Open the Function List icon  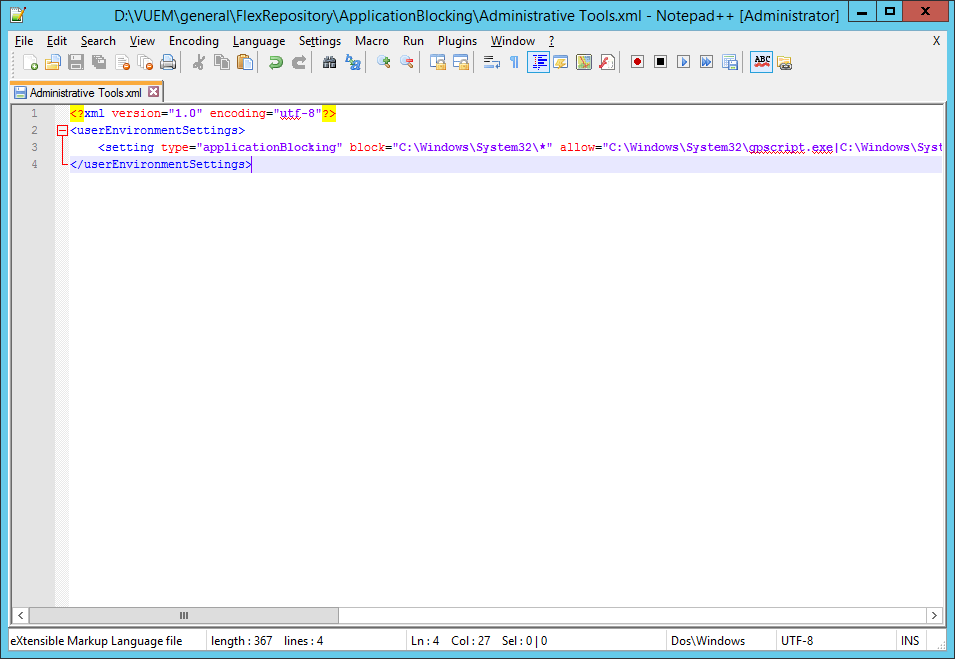tap(607, 62)
